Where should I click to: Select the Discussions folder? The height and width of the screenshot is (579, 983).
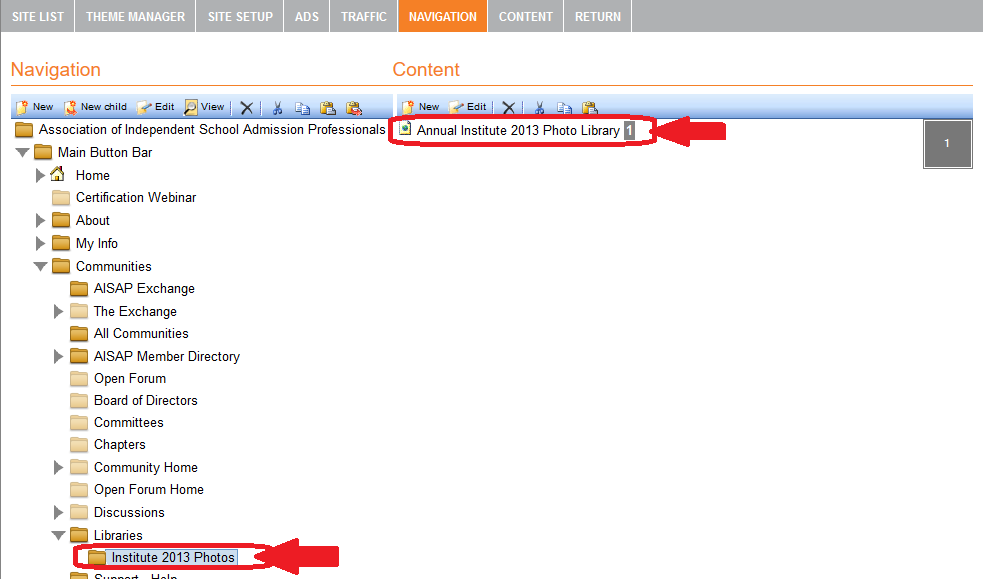[129, 513]
